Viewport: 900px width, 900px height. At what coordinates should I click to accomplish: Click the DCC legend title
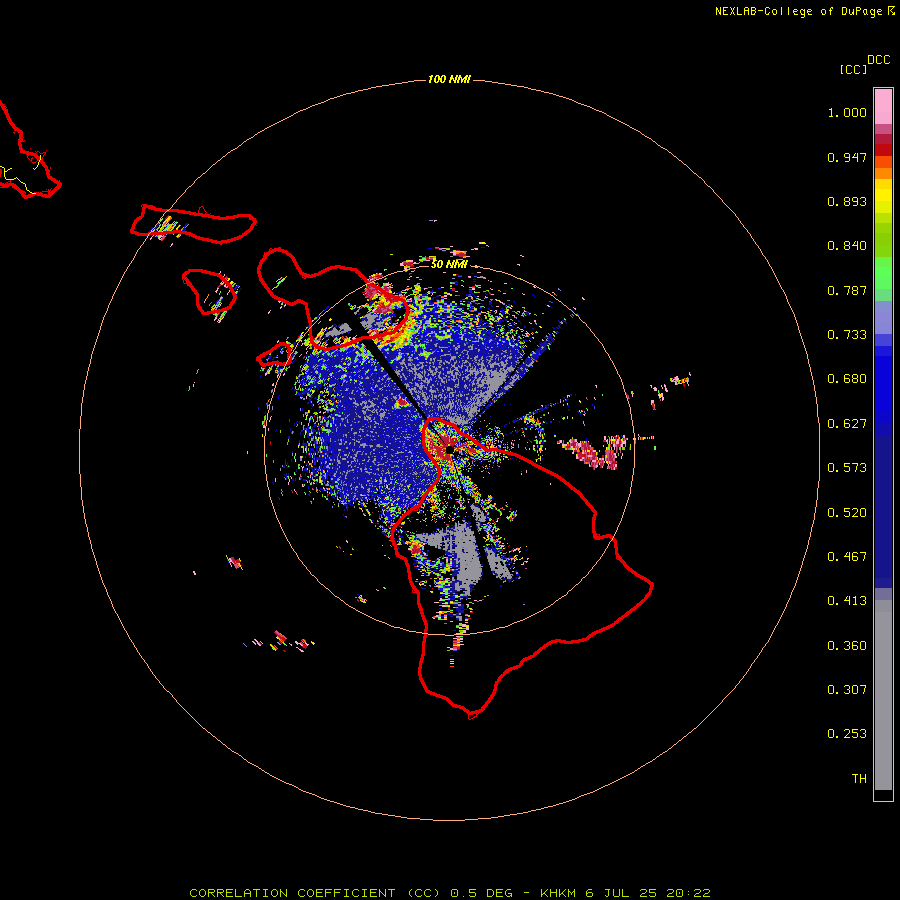879,60
